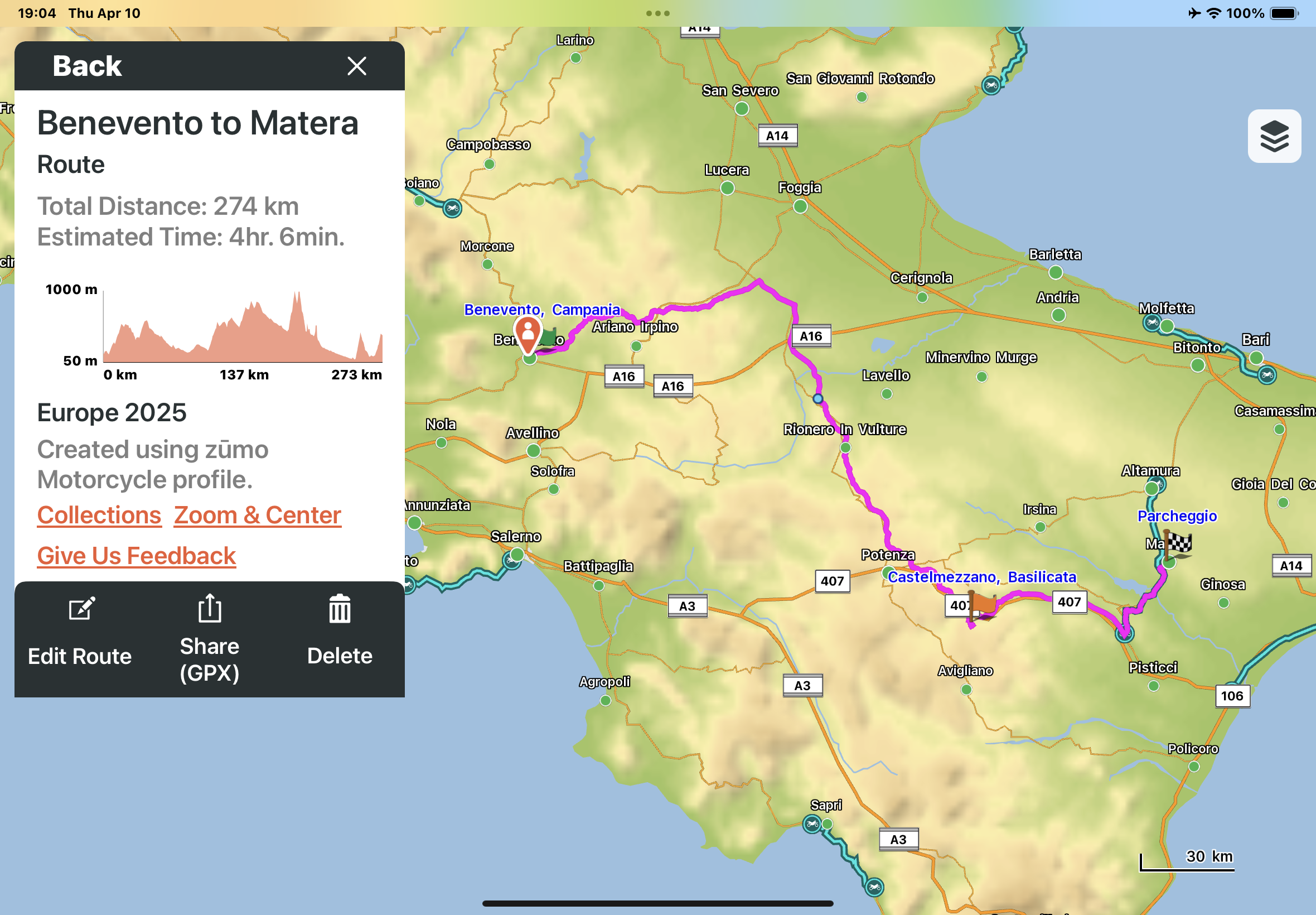Tap the checkered finish flag at Matera

[1179, 543]
